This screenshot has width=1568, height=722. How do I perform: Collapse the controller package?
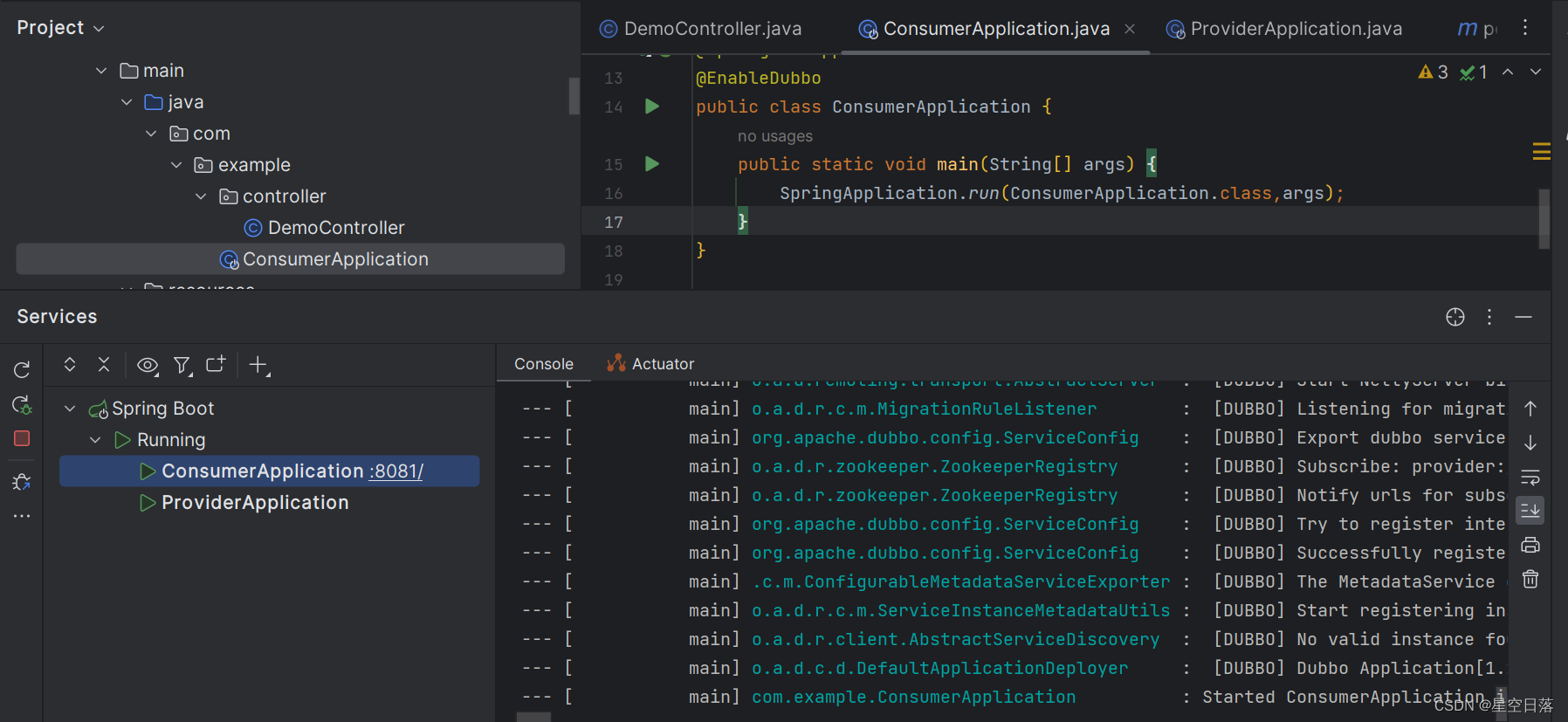(201, 196)
